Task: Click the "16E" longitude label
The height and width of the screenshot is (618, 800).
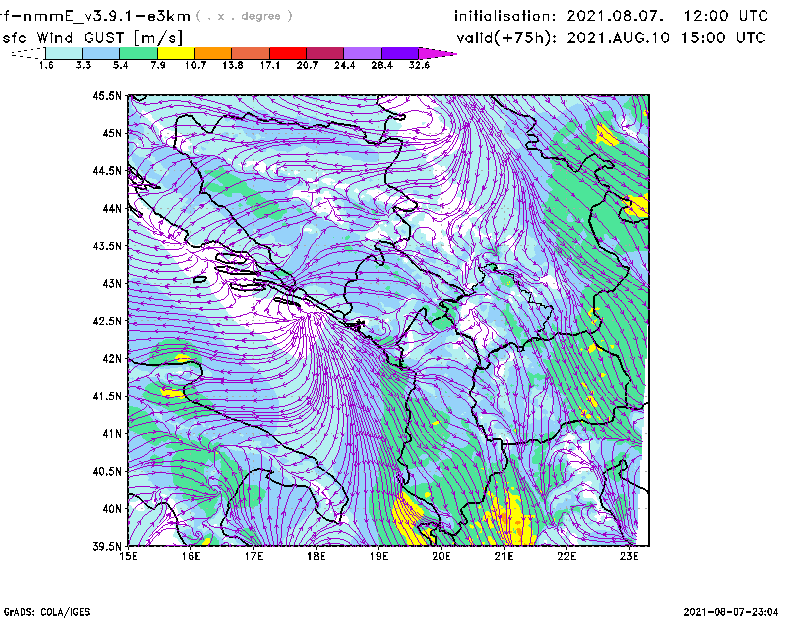Action: pyautogui.click(x=191, y=556)
